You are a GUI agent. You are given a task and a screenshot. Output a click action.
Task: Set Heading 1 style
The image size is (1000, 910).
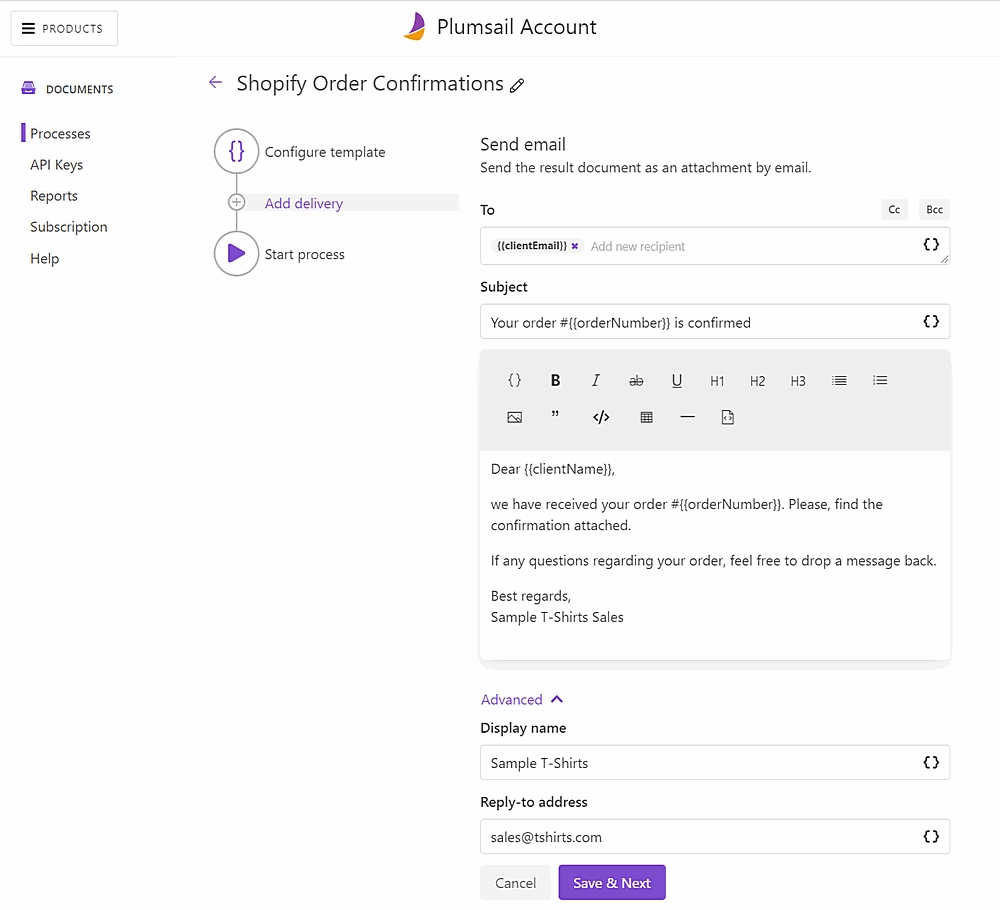(x=717, y=381)
